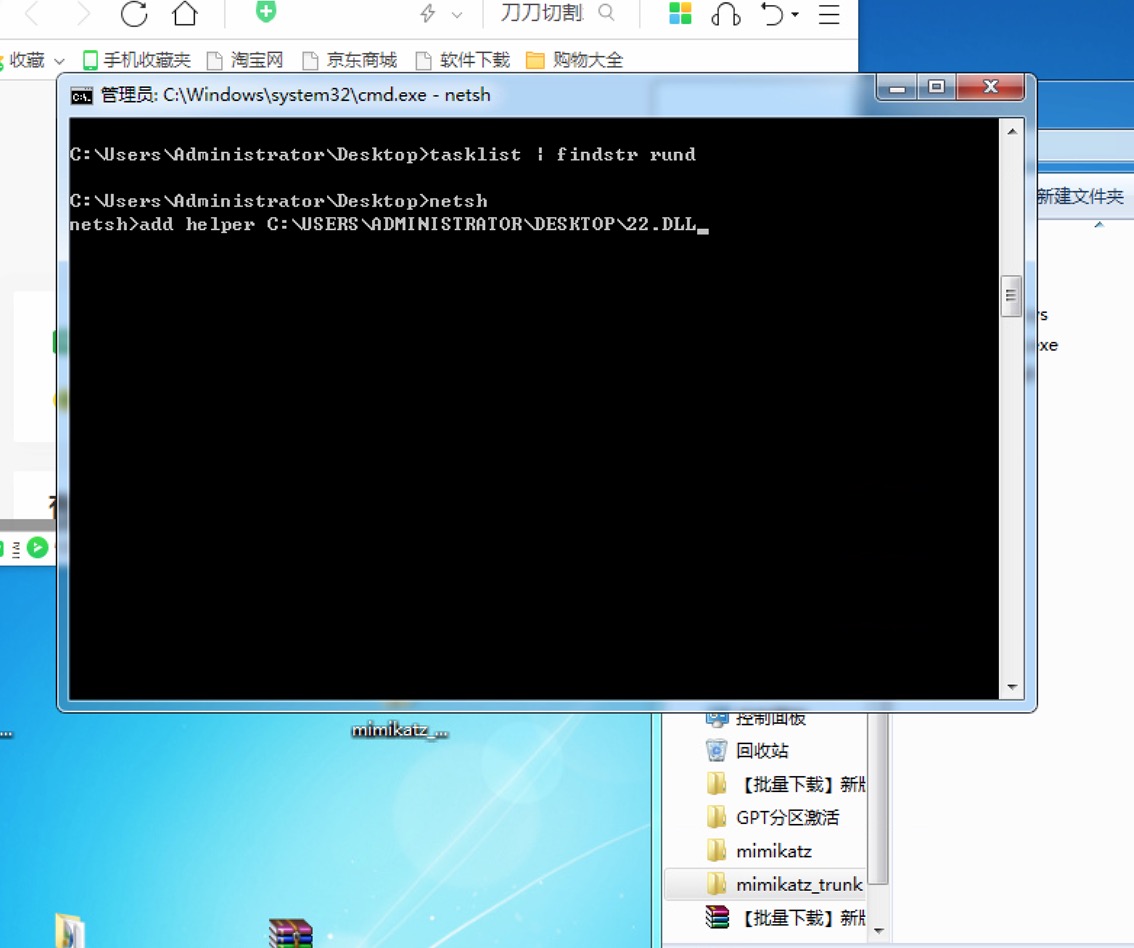Select the first 【批量下载】 folder in tree
The width and height of the screenshot is (1134, 948).
[x=785, y=784]
